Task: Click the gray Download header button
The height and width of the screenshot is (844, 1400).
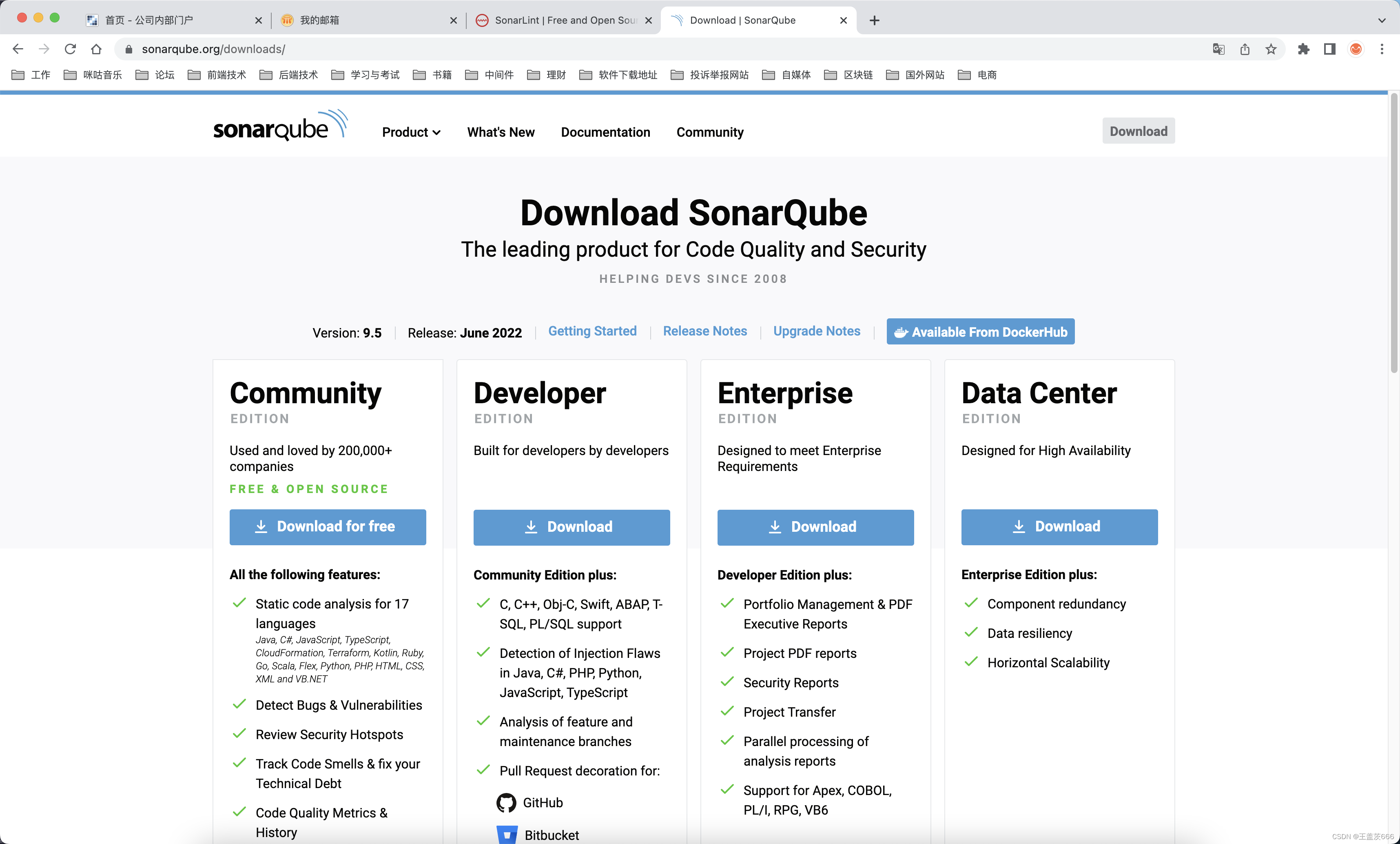Action: (1138, 131)
